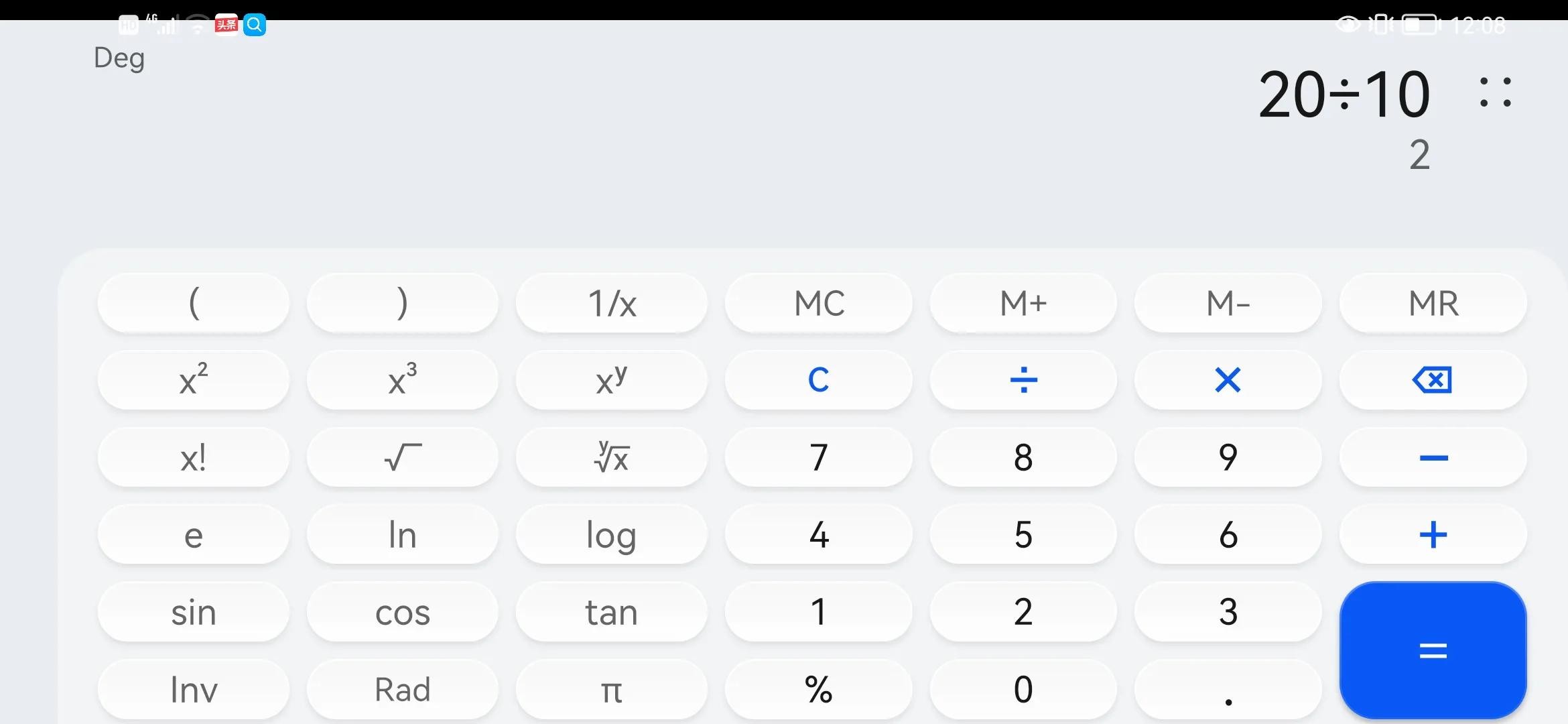Tap the pi constant key
Viewport: 1568px width, 724px height.
(611, 689)
